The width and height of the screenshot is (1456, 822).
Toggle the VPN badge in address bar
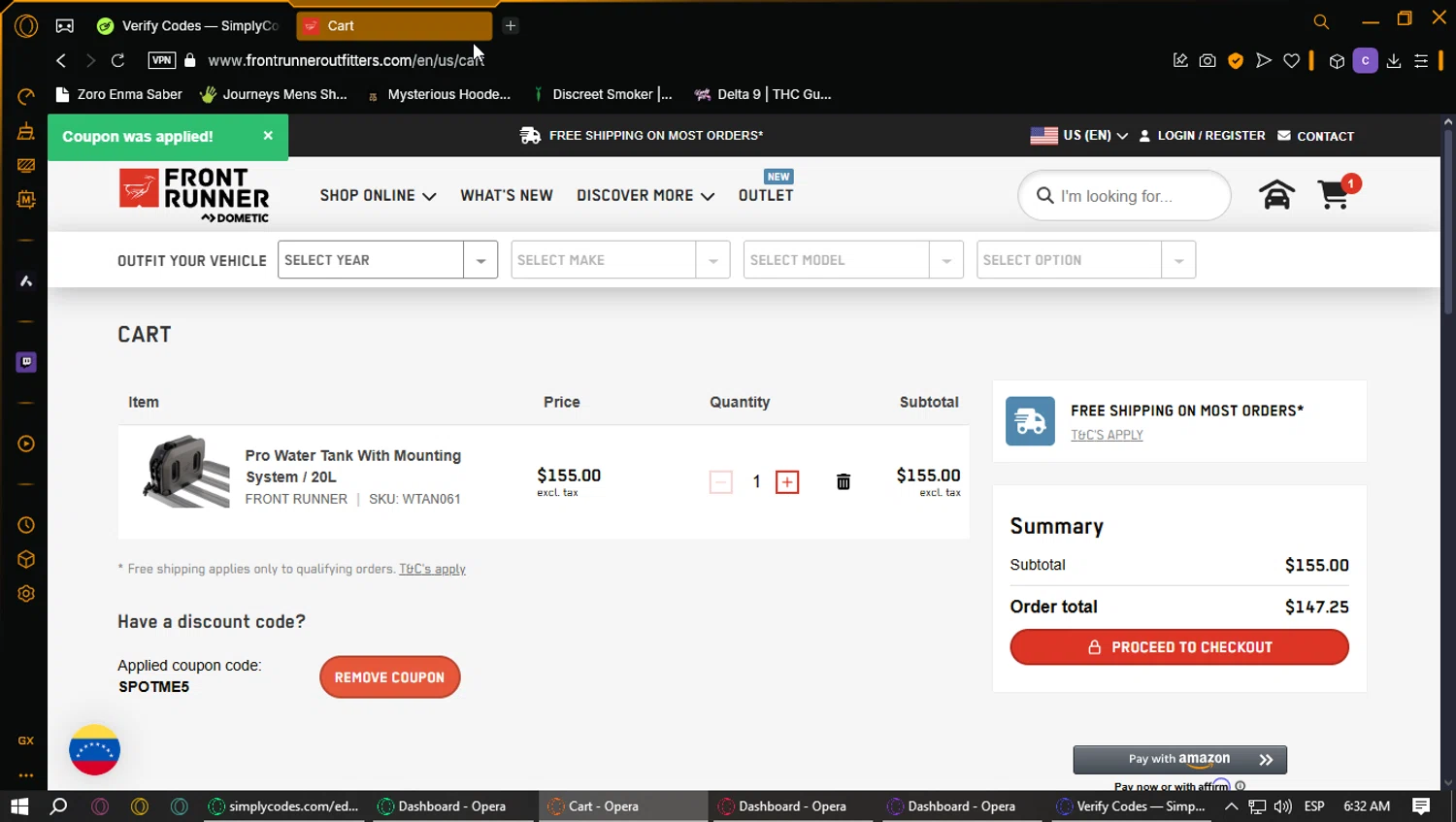coord(162,60)
